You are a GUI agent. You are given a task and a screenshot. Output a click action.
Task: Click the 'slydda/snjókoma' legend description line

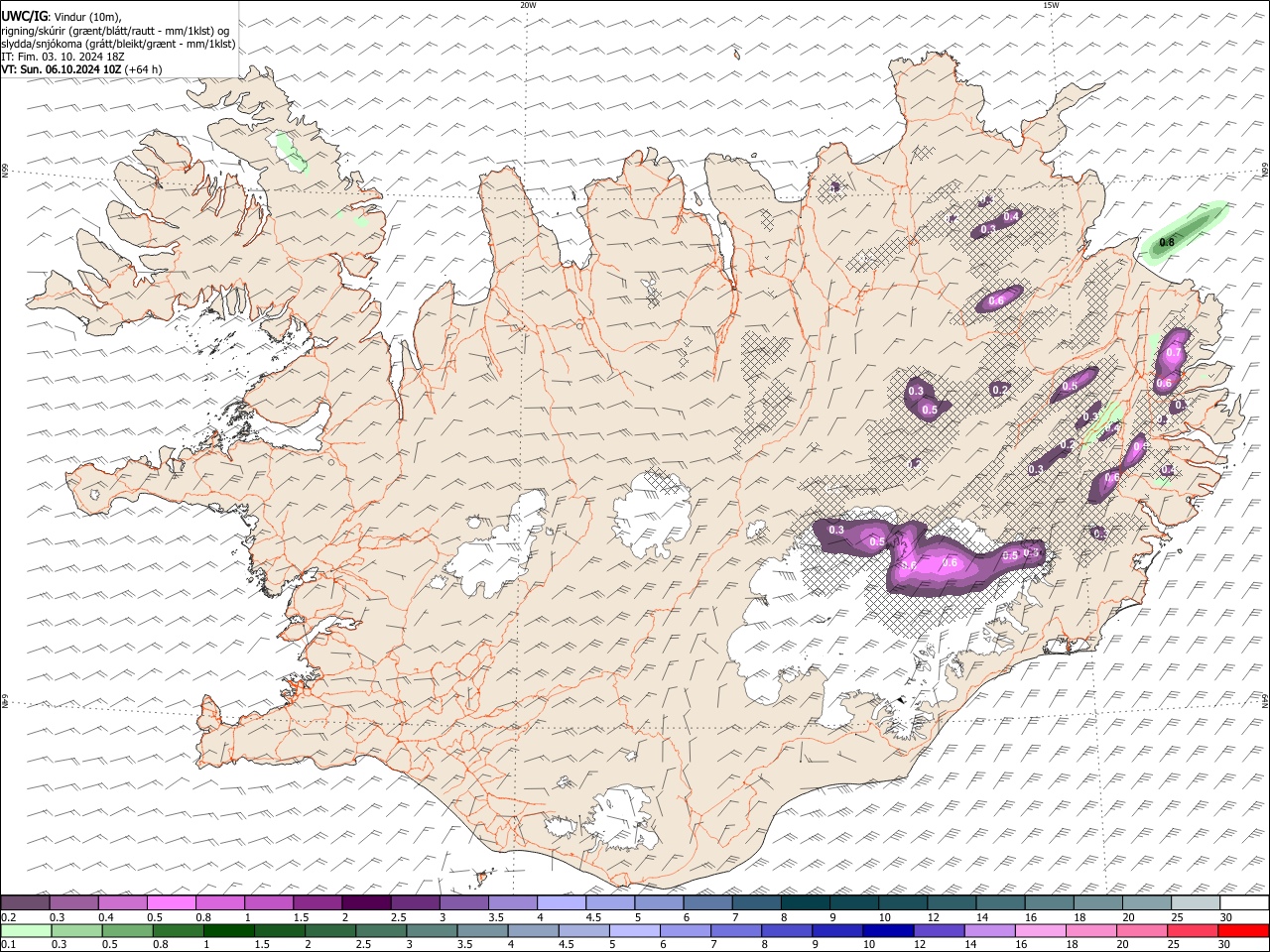coord(118,44)
